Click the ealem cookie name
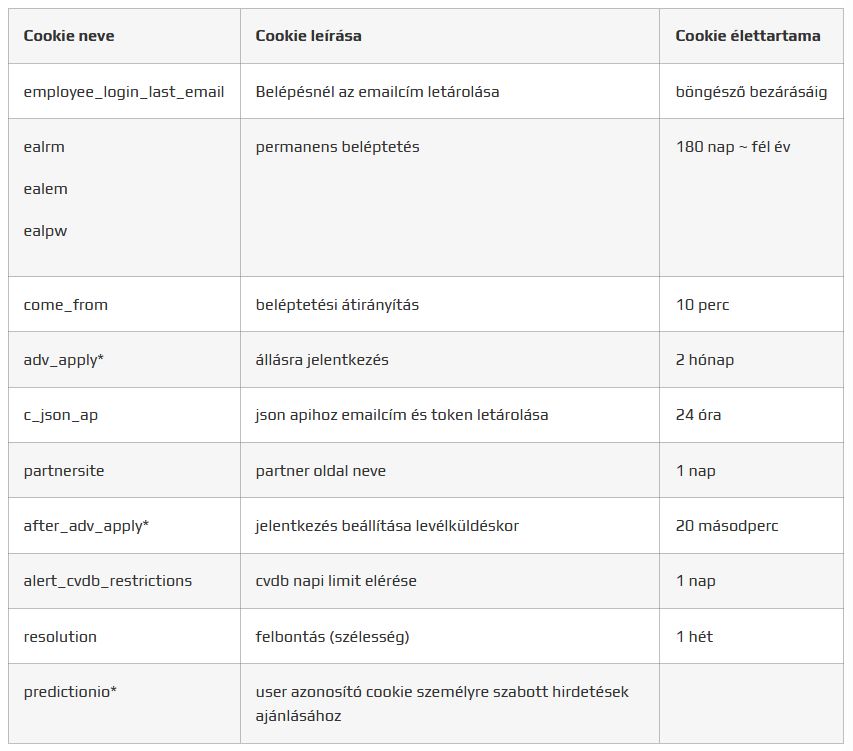Image resolution: width=853 pixels, height=751 pixels. click(45, 189)
